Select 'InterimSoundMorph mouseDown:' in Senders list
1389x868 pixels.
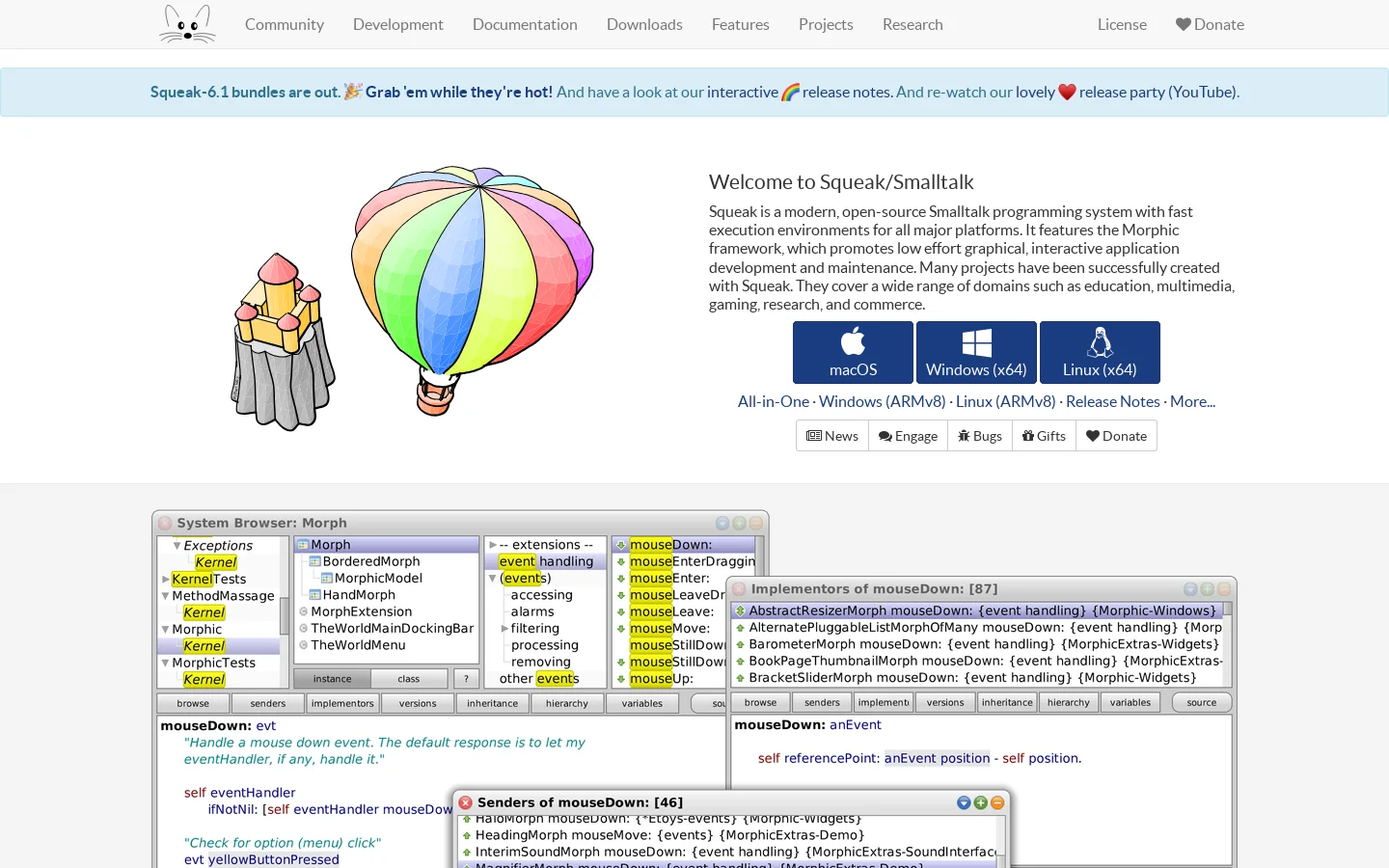728,852
